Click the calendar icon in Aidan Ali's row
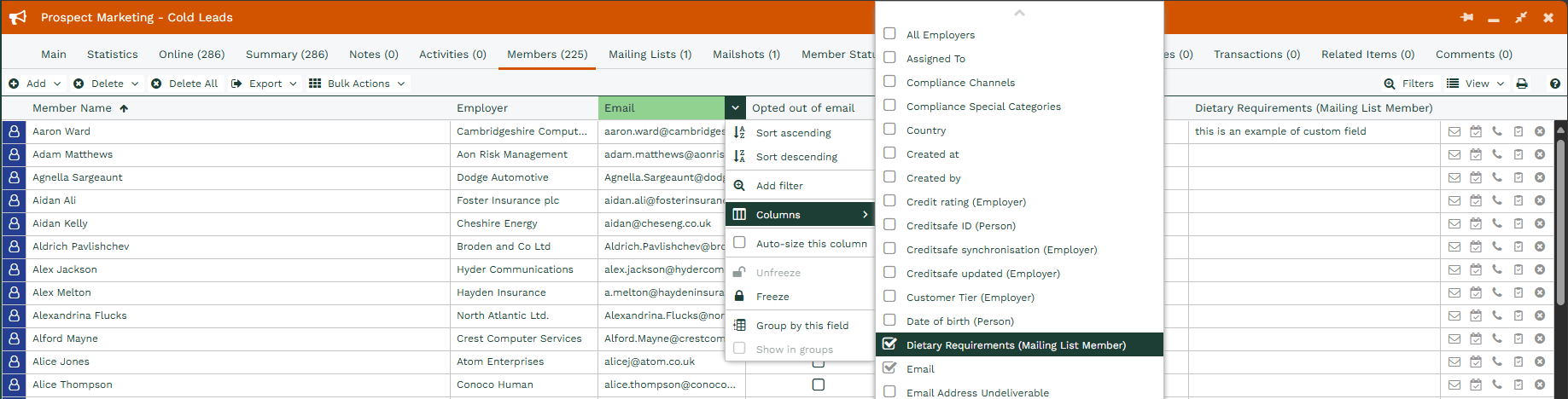Viewport: 1568px width, 399px height. pyautogui.click(x=1476, y=200)
